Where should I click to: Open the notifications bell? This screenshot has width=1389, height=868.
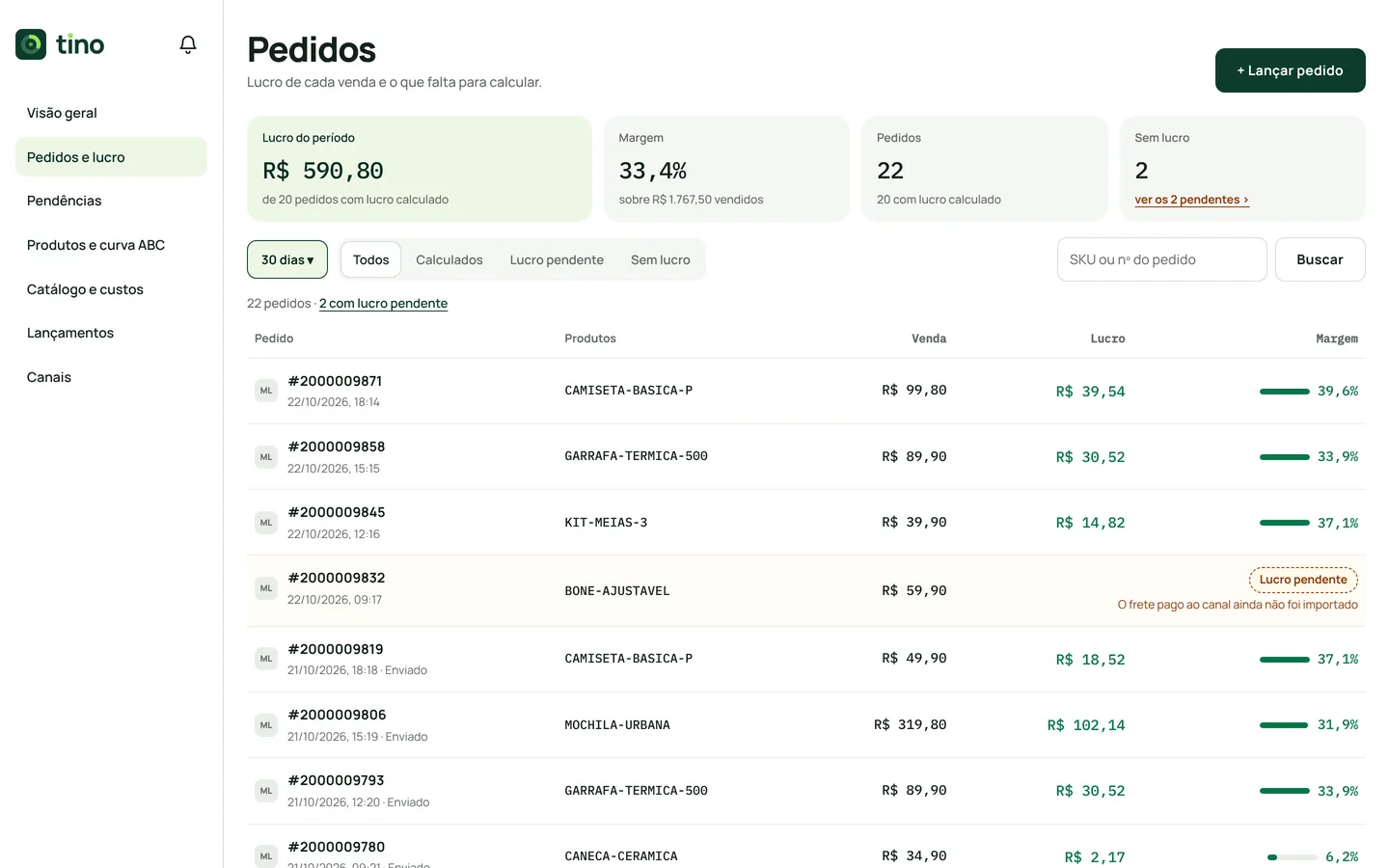point(188,44)
